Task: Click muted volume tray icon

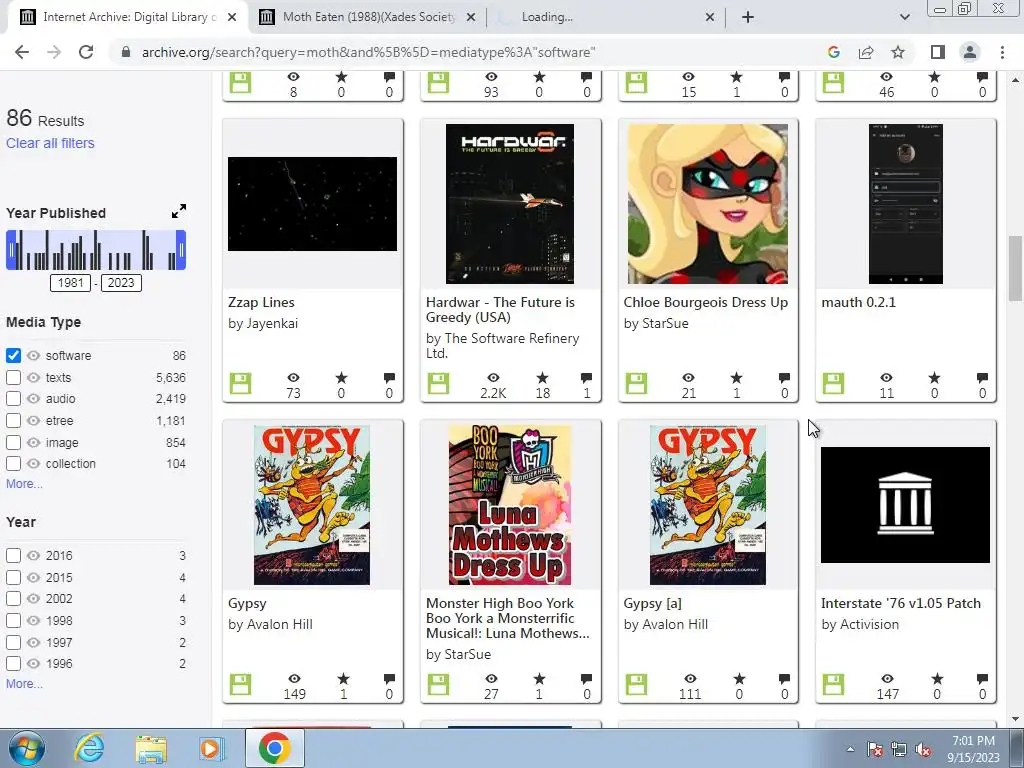Action: pos(923,749)
